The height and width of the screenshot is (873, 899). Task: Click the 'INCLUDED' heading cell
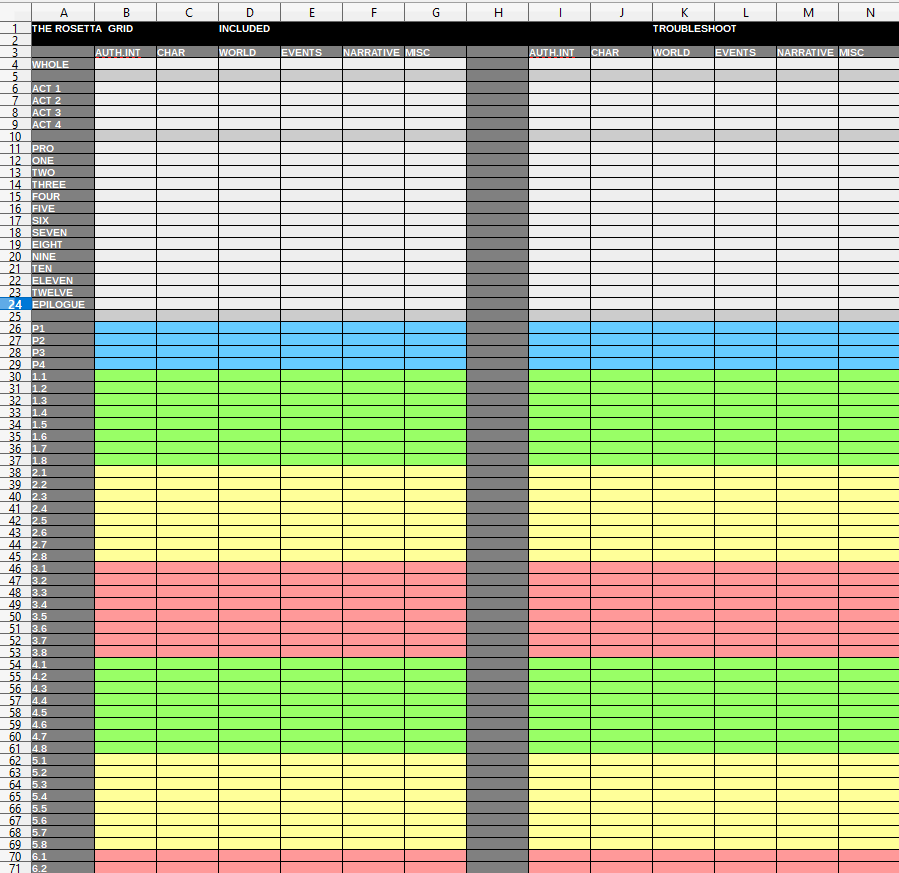(249, 28)
